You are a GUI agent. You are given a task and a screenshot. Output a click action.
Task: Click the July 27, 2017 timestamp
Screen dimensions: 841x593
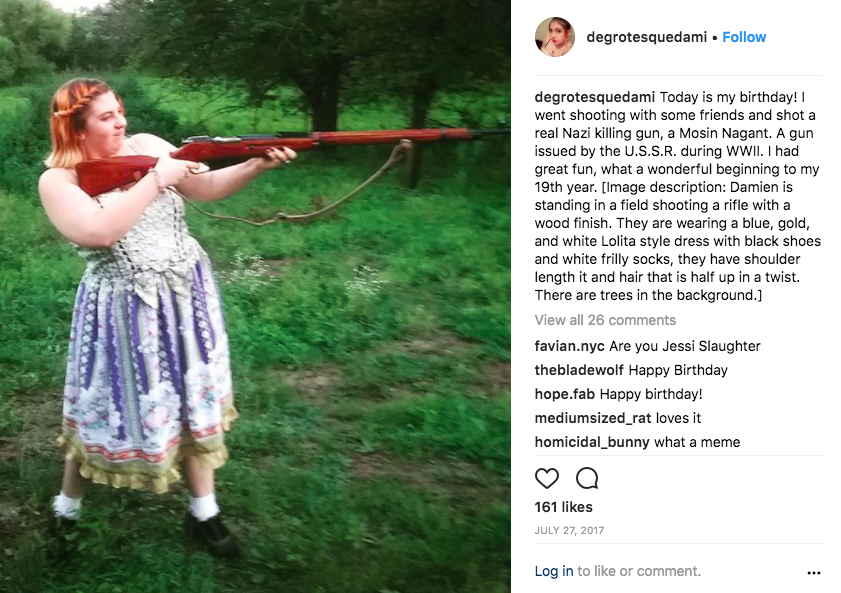569,531
